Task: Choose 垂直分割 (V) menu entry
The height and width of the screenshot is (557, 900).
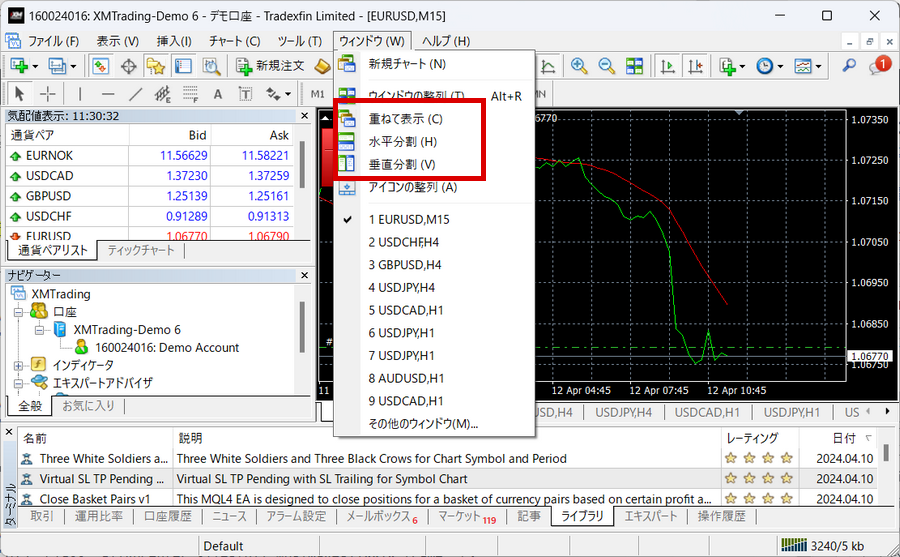Action: point(402,165)
